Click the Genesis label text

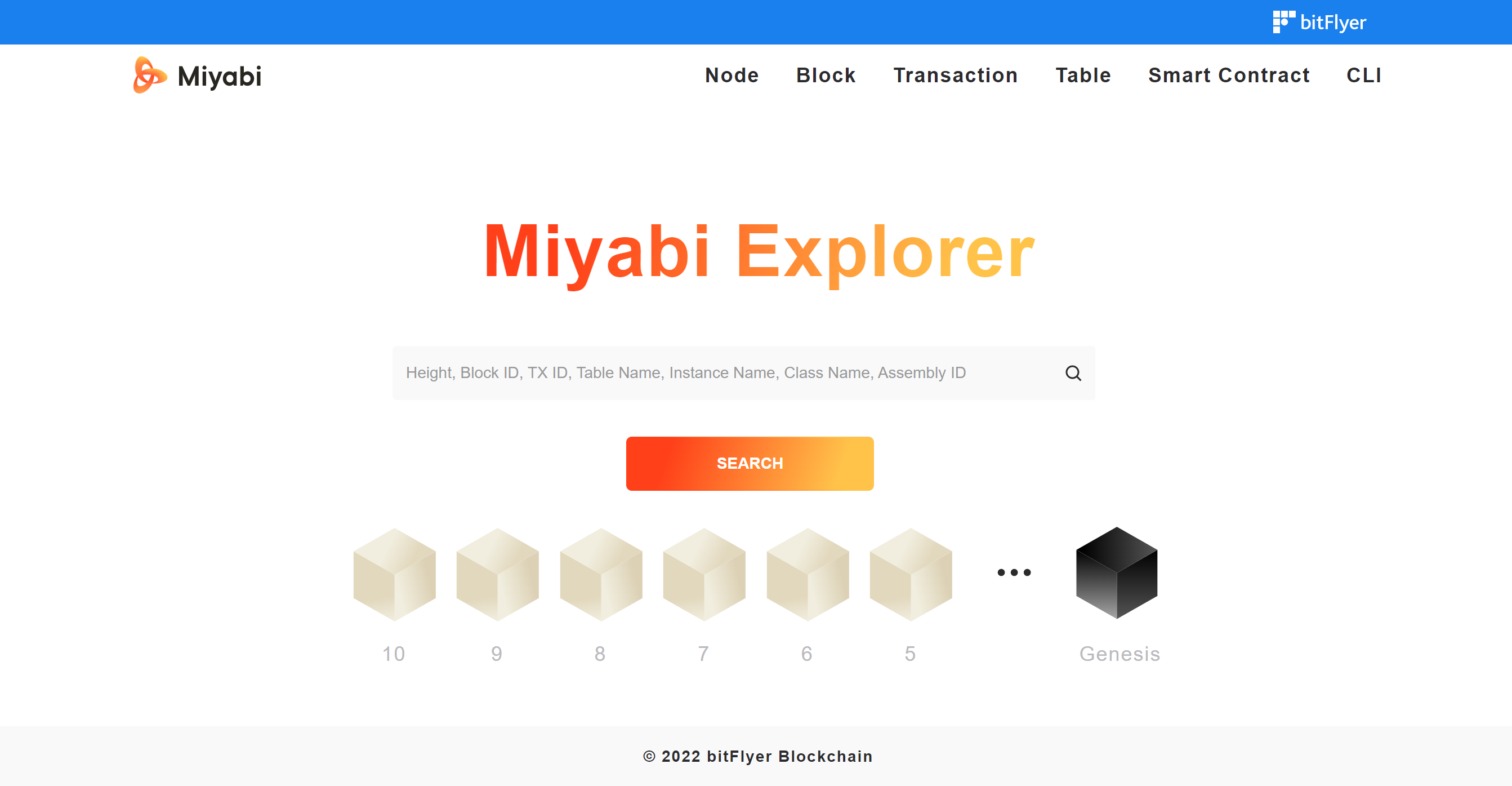coord(1119,654)
